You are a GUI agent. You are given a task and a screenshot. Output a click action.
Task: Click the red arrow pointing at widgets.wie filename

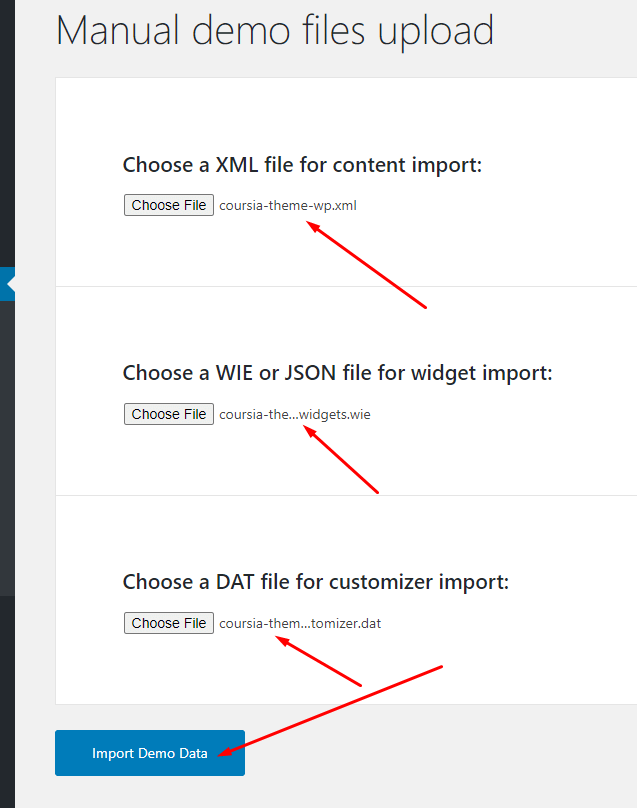tap(341, 460)
